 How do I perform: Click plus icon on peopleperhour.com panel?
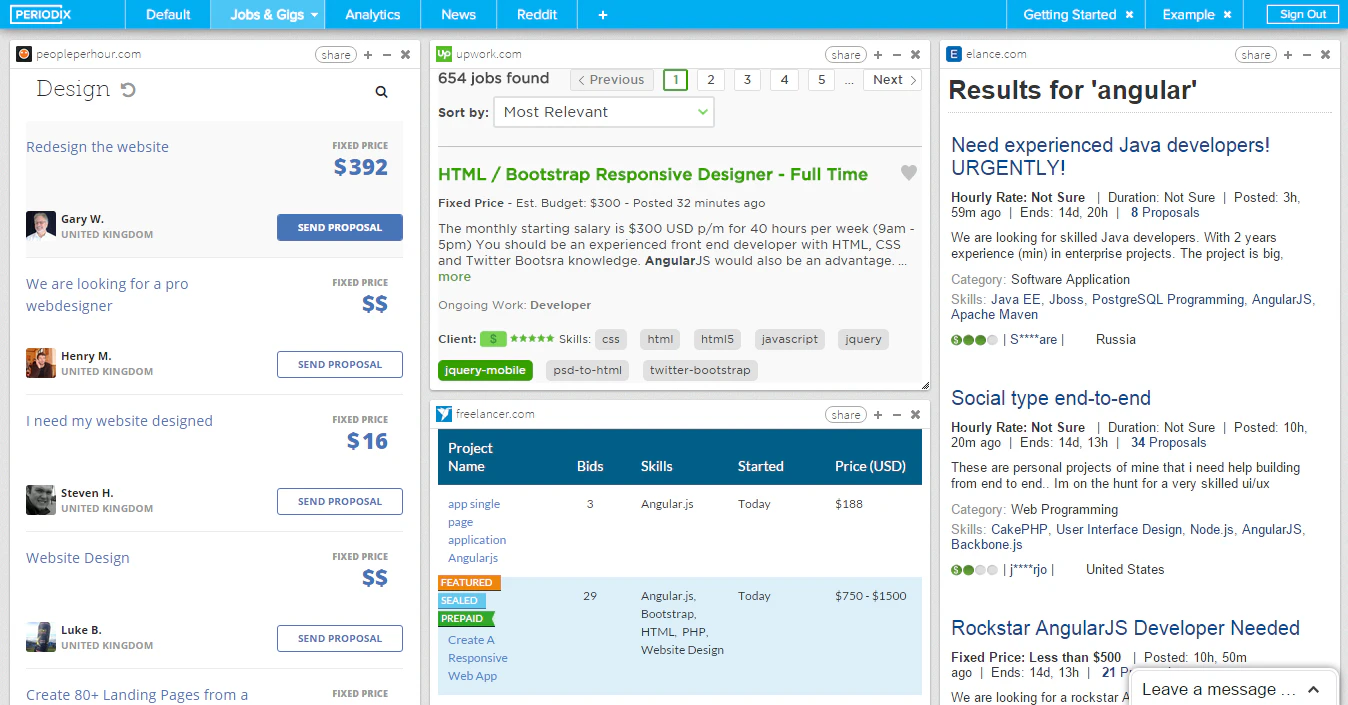[368, 55]
